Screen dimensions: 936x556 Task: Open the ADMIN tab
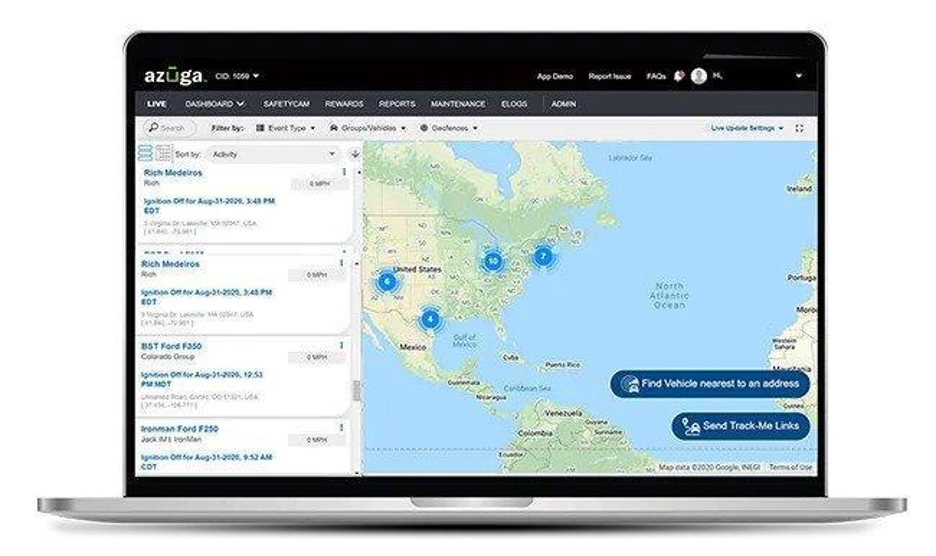(564, 104)
